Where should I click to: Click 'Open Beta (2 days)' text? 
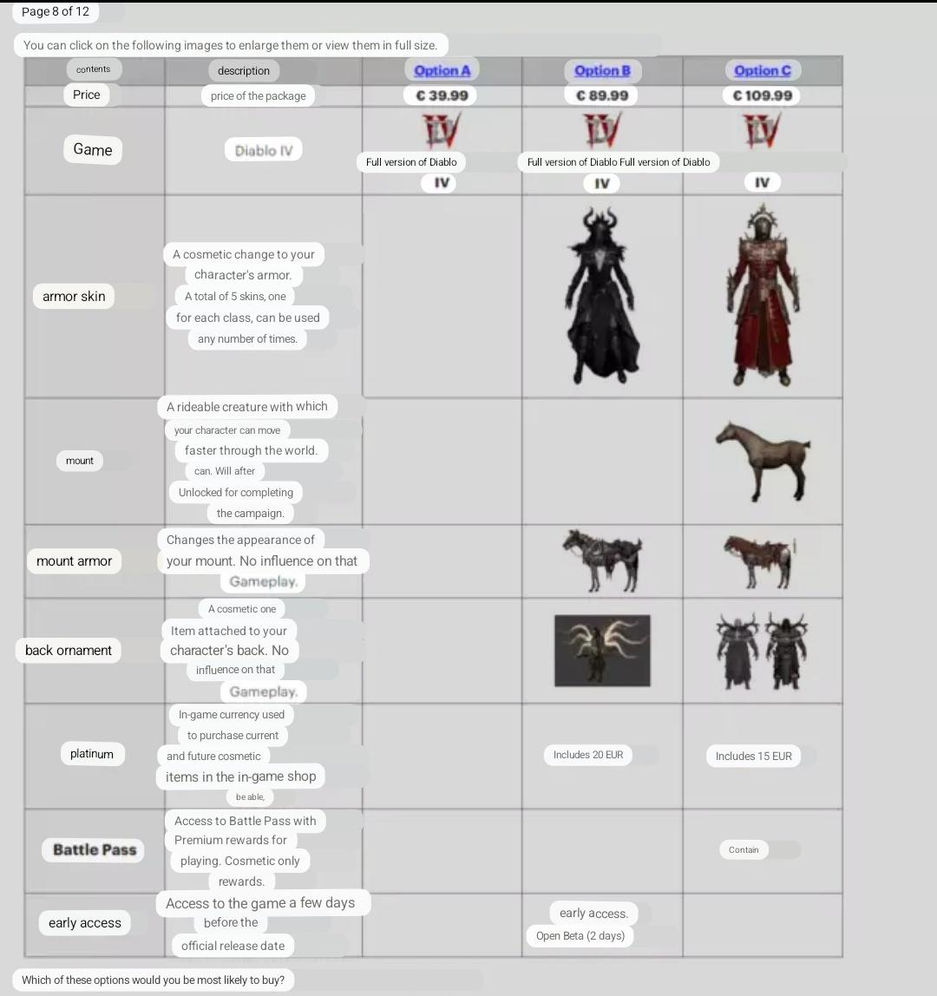point(581,936)
